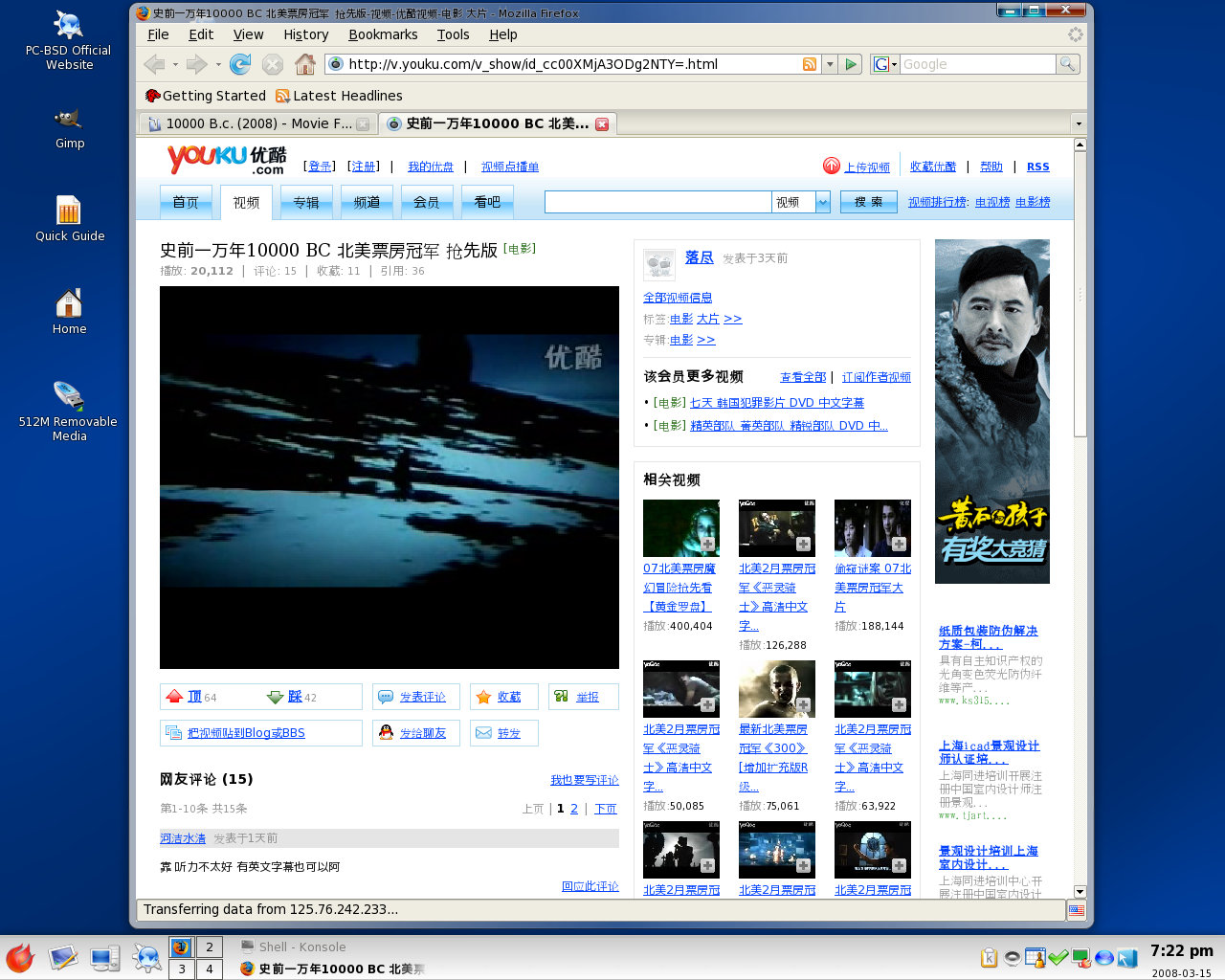The image size is (1225, 980).
Task: Open the Home page icon
Action: (305, 64)
